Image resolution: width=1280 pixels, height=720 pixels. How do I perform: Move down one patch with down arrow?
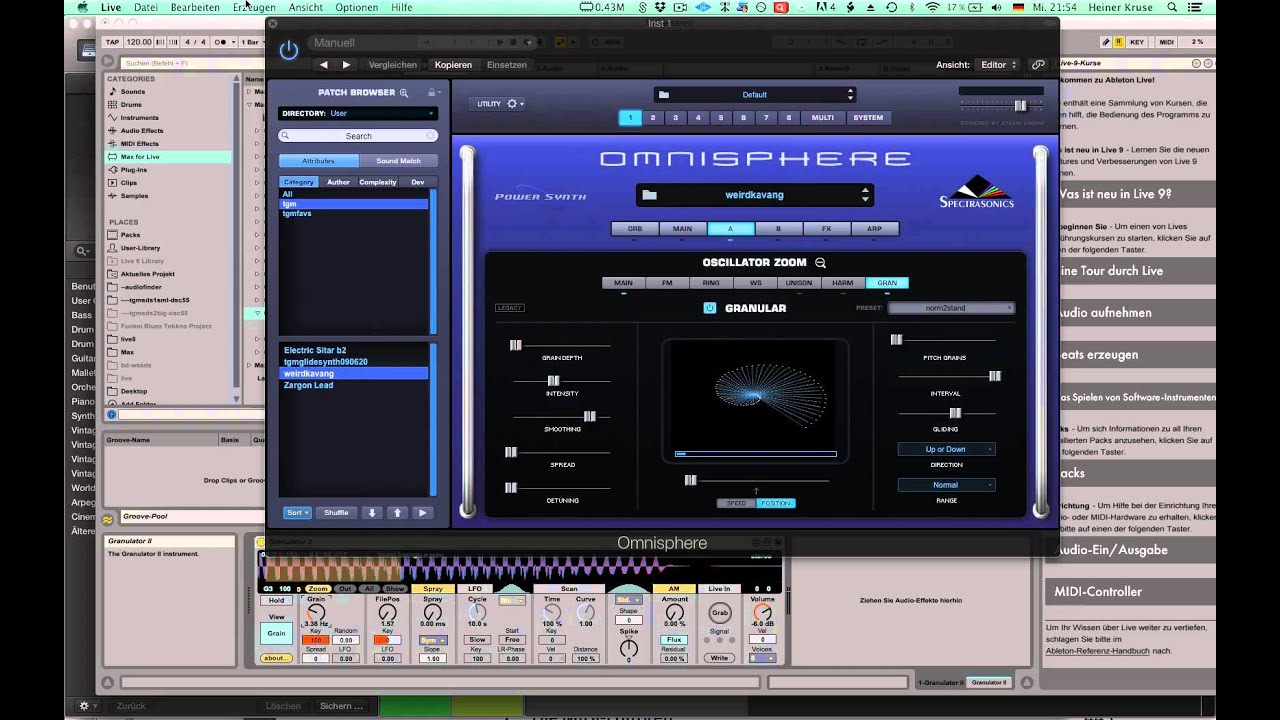click(372, 512)
